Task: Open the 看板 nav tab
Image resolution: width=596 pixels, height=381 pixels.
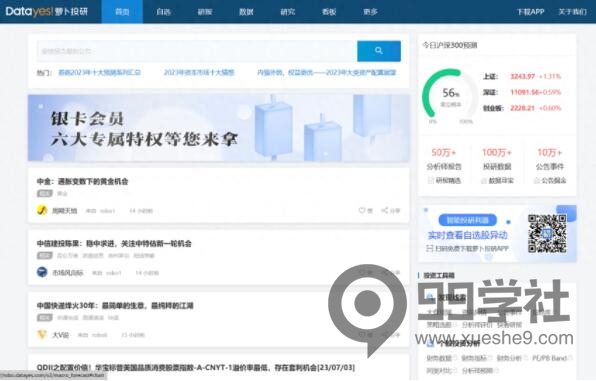Action: (x=329, y=12)
